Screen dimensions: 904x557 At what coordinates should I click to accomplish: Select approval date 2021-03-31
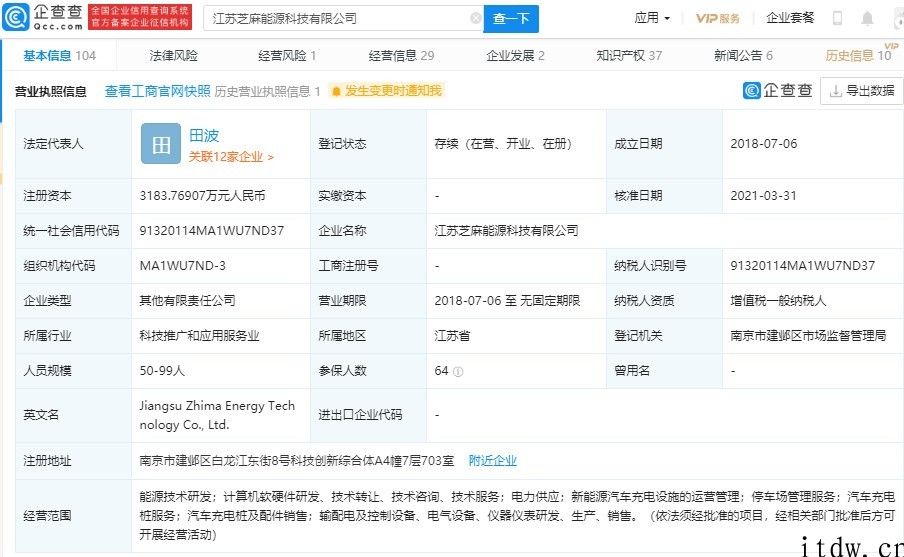[x=763, y=195]
